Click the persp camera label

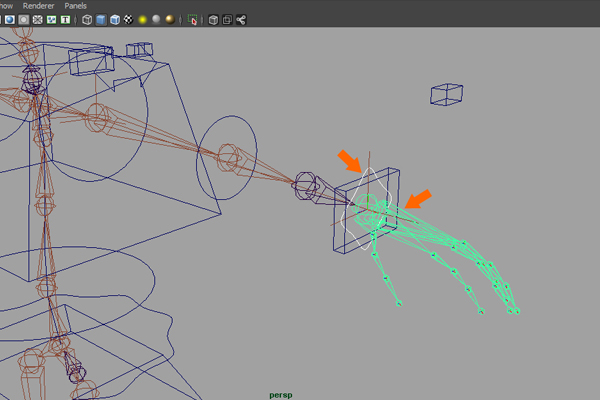281,395
